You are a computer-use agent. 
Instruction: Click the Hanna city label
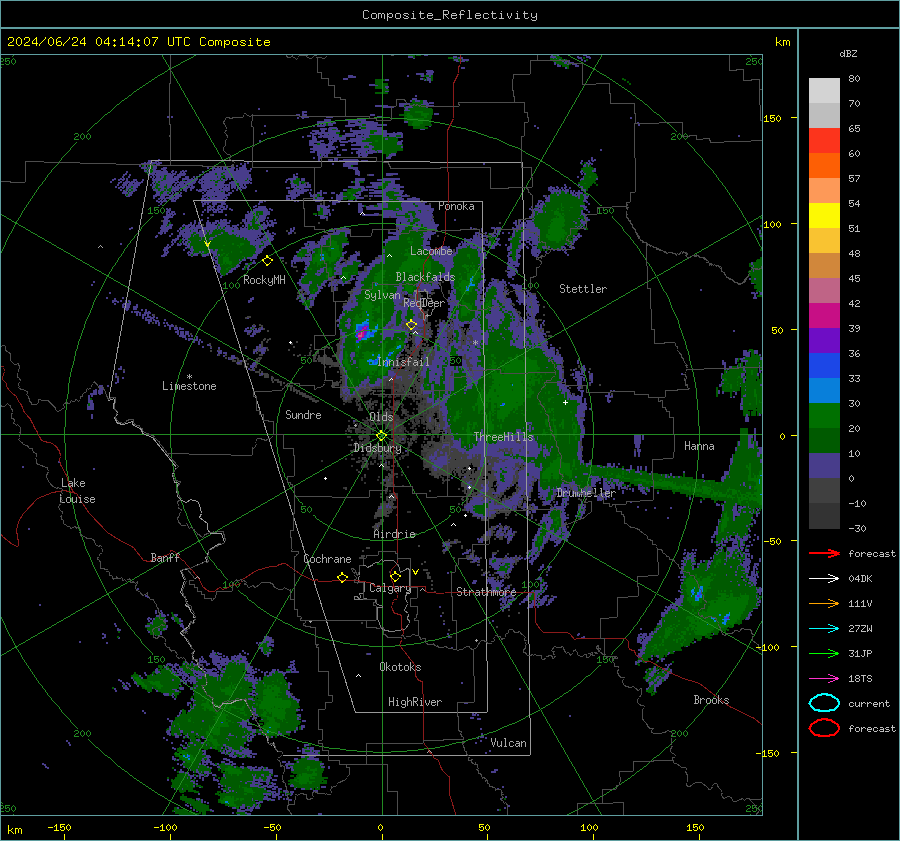click(699, 446)
